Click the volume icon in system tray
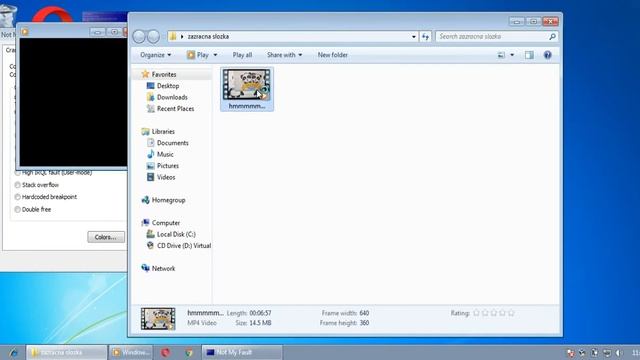The height and width of the screenshot is (360, 640). tap(619, 353)
